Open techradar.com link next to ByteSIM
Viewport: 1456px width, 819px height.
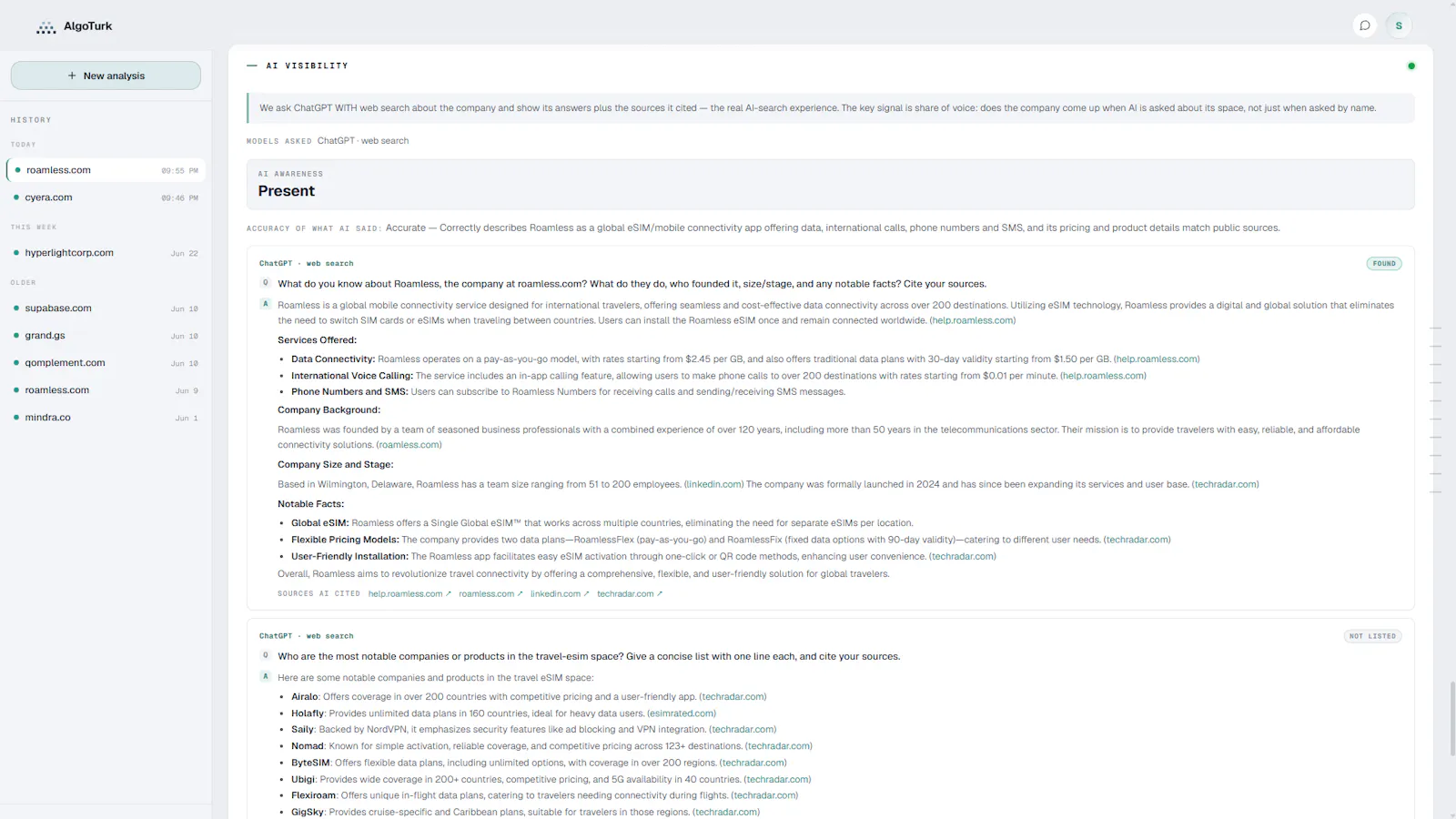pyautogui.click(x=753, y=763)
